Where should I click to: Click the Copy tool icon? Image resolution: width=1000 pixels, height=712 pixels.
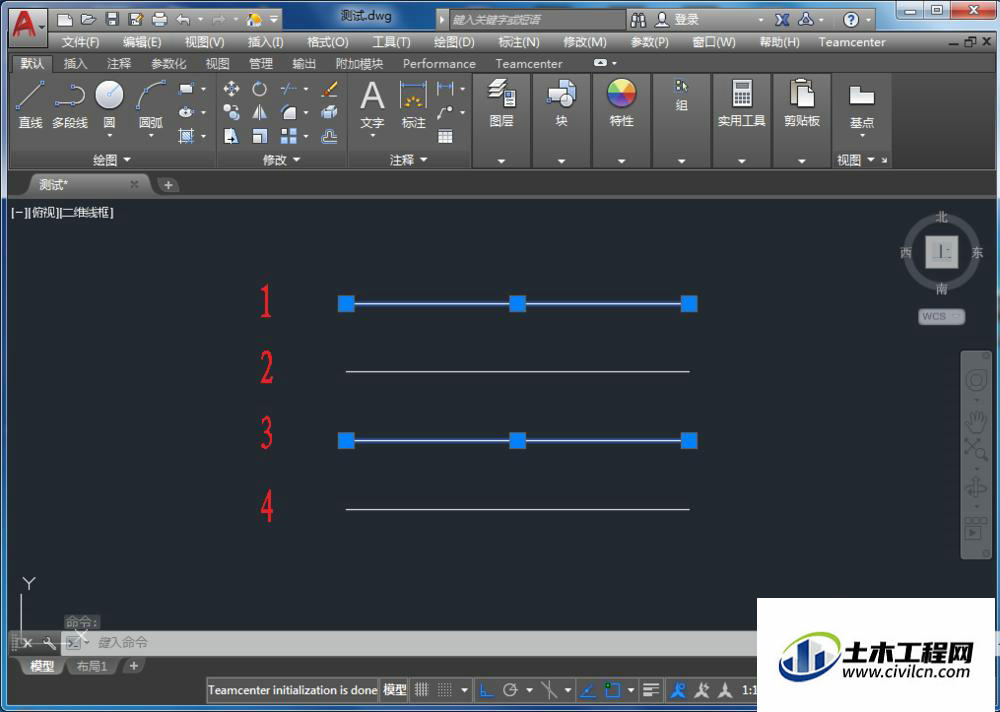click(x=232, y=113)
